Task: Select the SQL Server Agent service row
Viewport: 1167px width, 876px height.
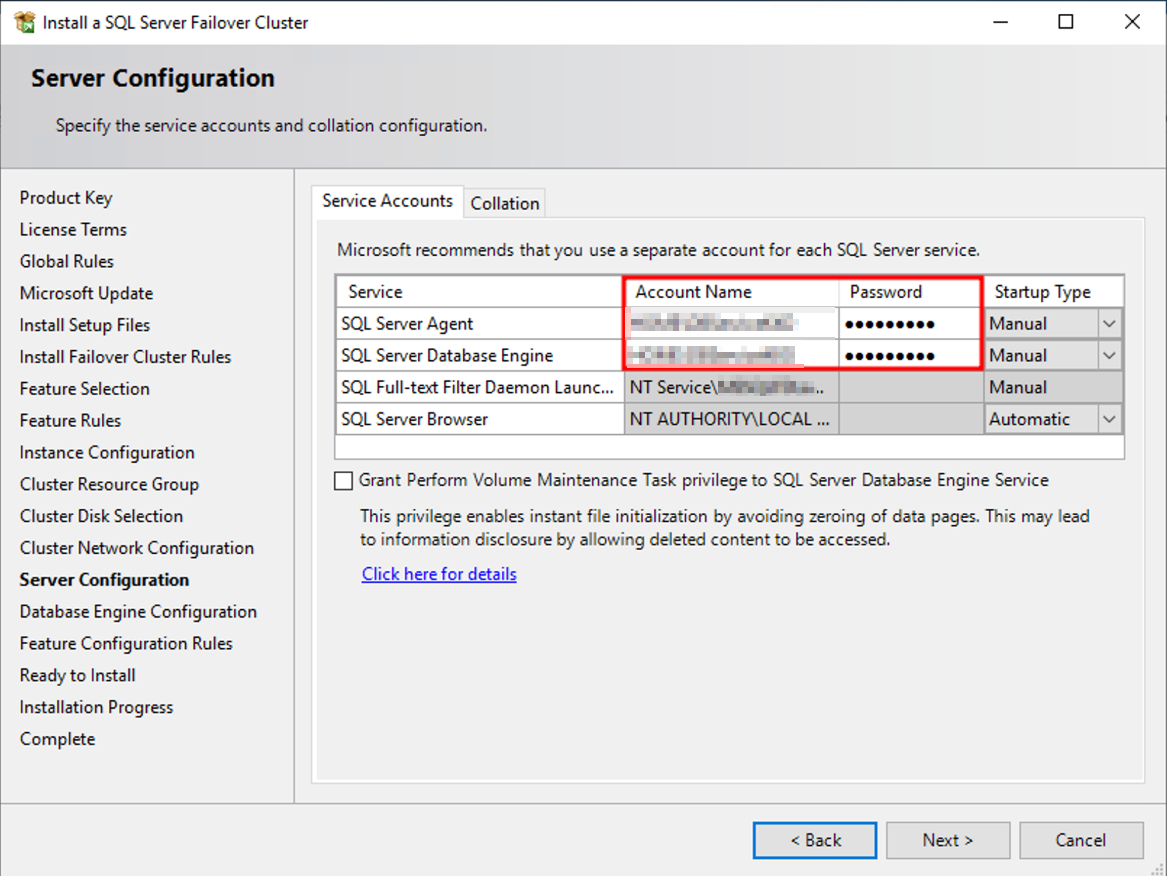Action: (480, 324)
